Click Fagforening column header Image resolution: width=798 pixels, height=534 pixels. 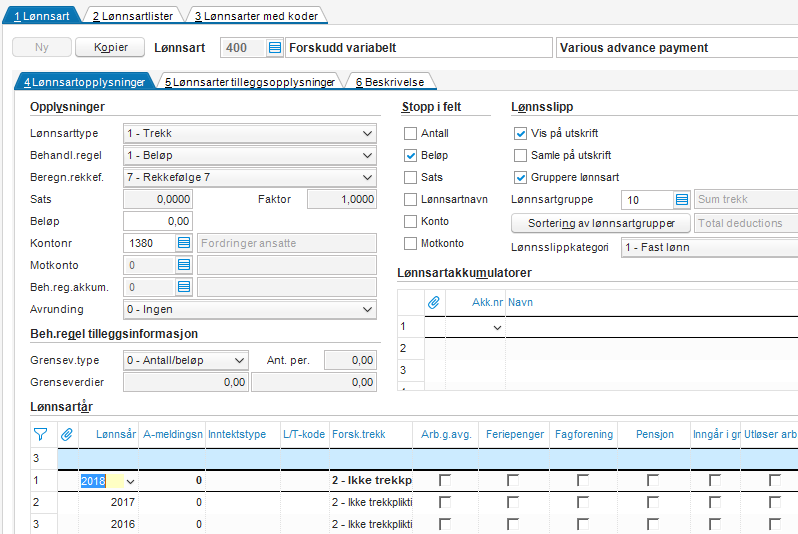[x=584, y=434]
